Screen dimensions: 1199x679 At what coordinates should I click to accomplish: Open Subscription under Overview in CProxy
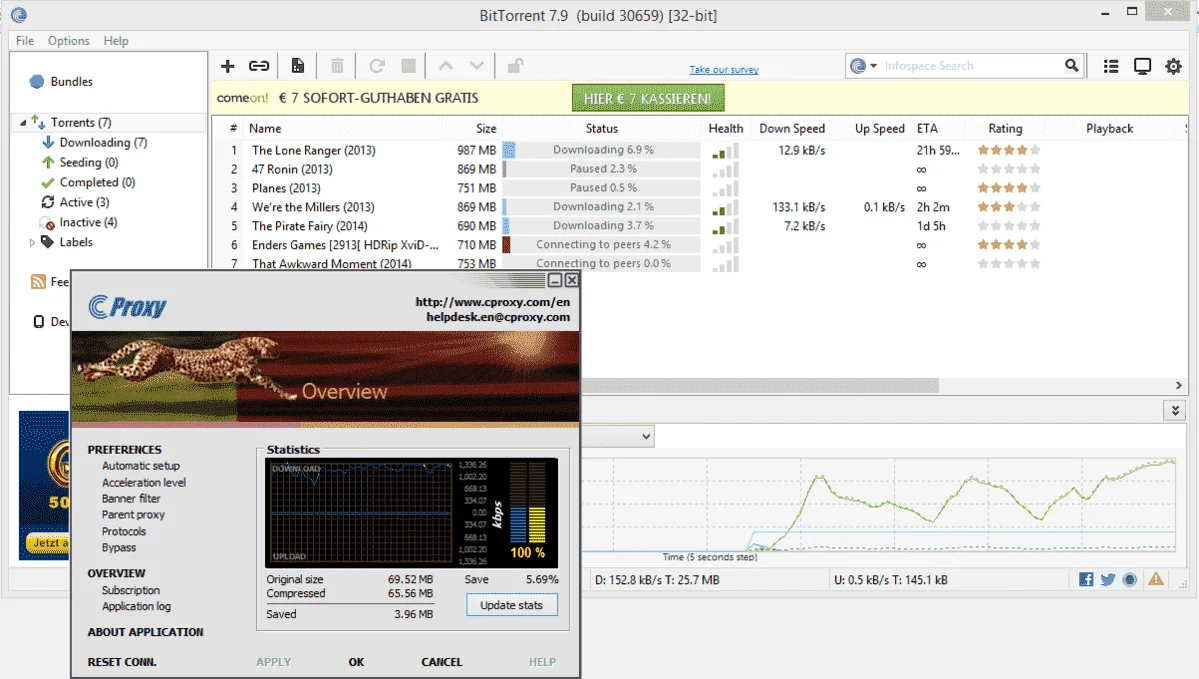(x=131, y=590)
